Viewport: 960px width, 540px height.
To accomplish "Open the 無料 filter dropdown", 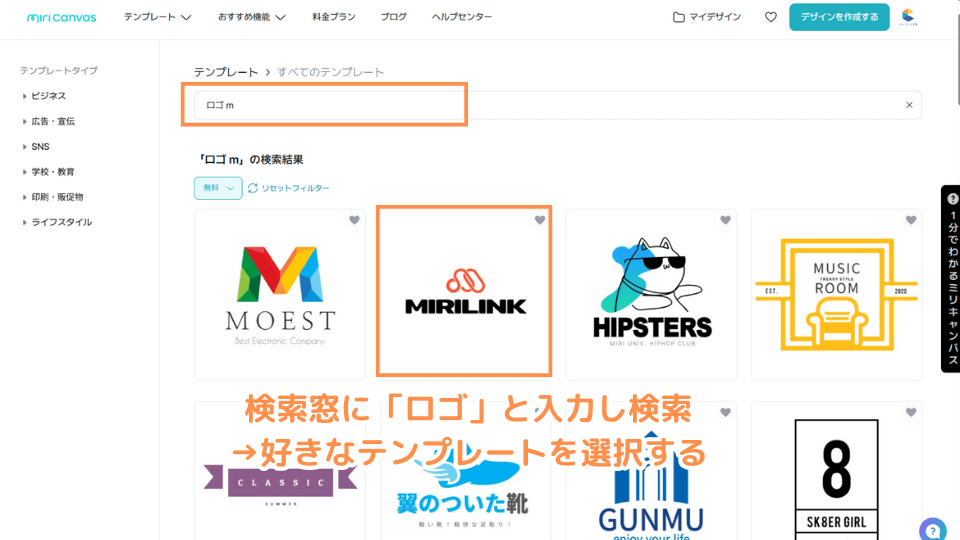I will tap(218, 188).
